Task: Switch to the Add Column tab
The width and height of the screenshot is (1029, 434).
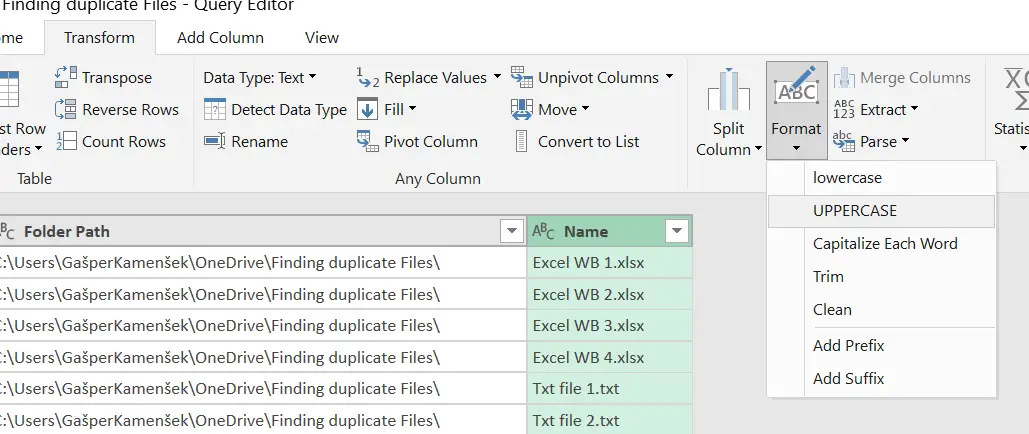Action: pyautogui.click(x=220, y=37)
